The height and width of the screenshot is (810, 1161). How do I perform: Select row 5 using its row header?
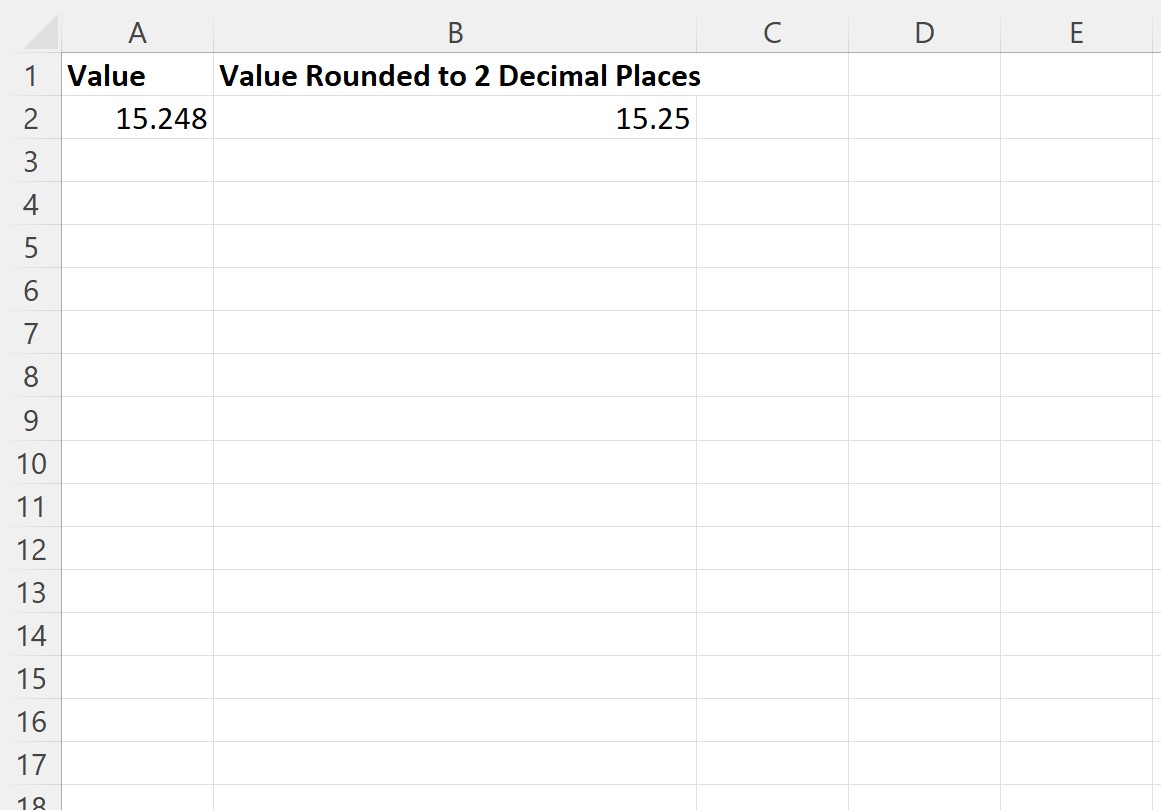click(x=33, y=247)
